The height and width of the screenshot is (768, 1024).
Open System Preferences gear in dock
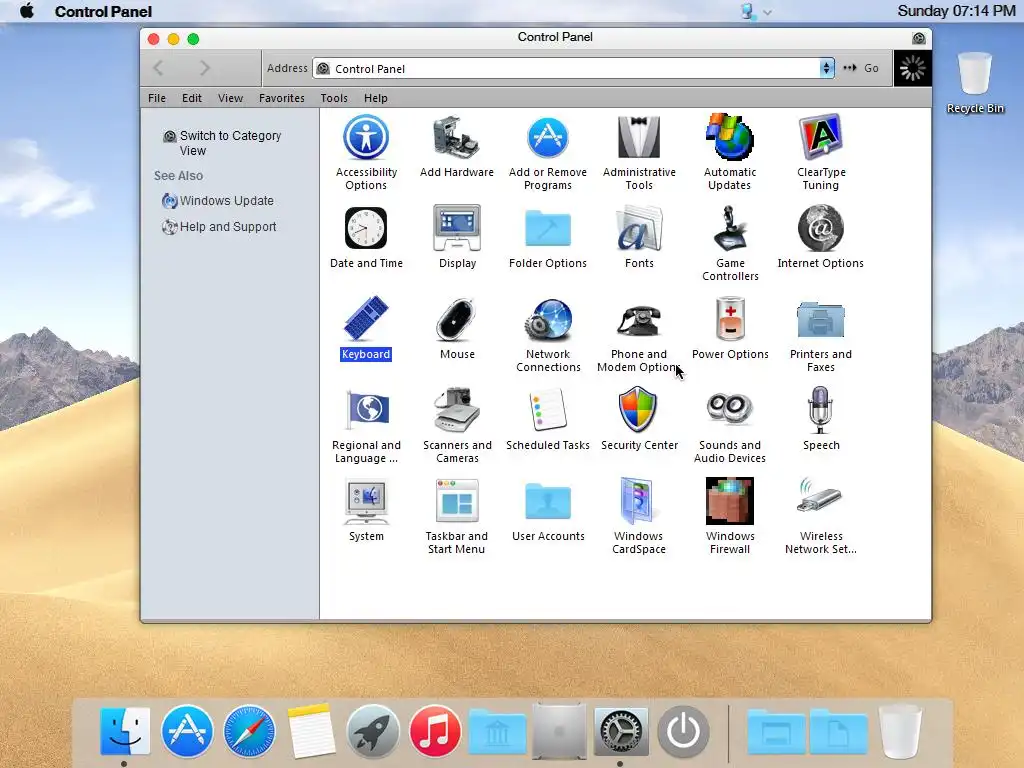(620, 731)
